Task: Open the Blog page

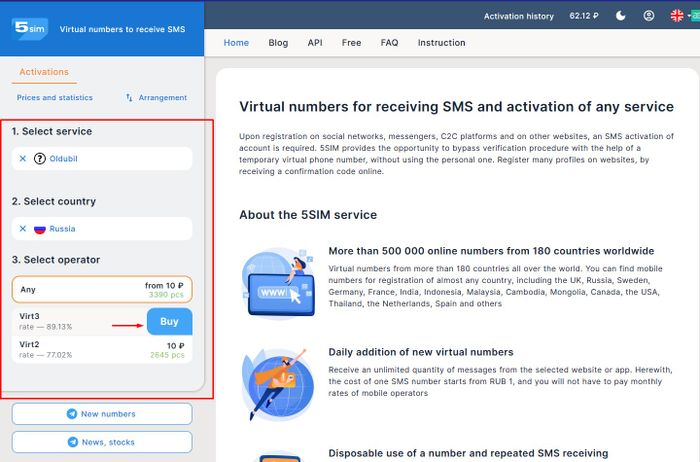Action: coord(278,43)
